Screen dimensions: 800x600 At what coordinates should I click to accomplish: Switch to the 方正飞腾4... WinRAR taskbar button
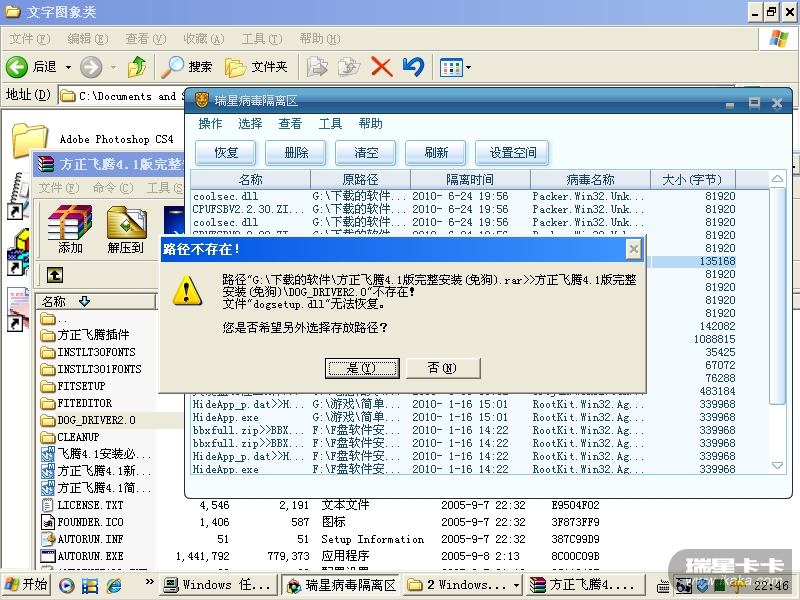[x=584, y=585]
